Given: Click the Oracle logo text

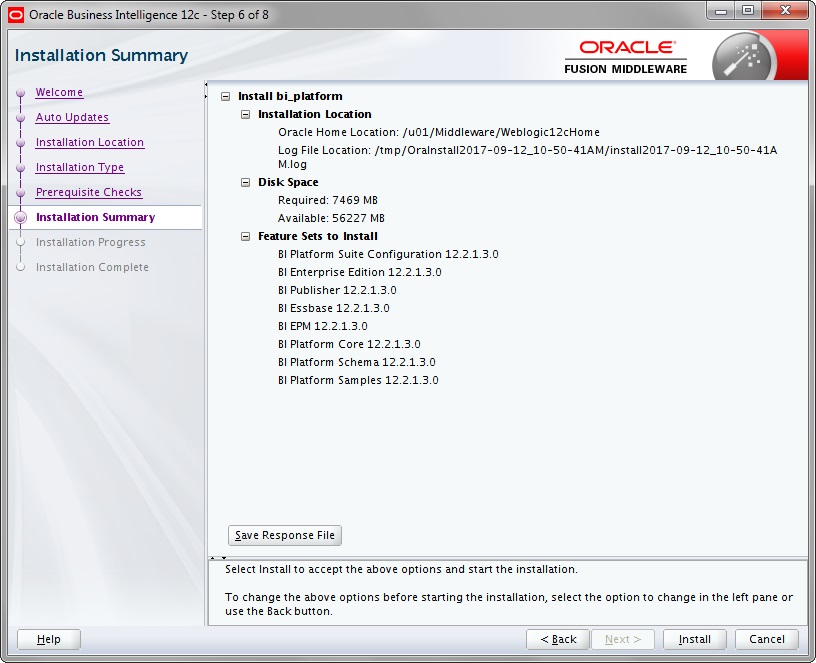Looking at the screenshot, I should pyautogui.click(x=627, y=47).
